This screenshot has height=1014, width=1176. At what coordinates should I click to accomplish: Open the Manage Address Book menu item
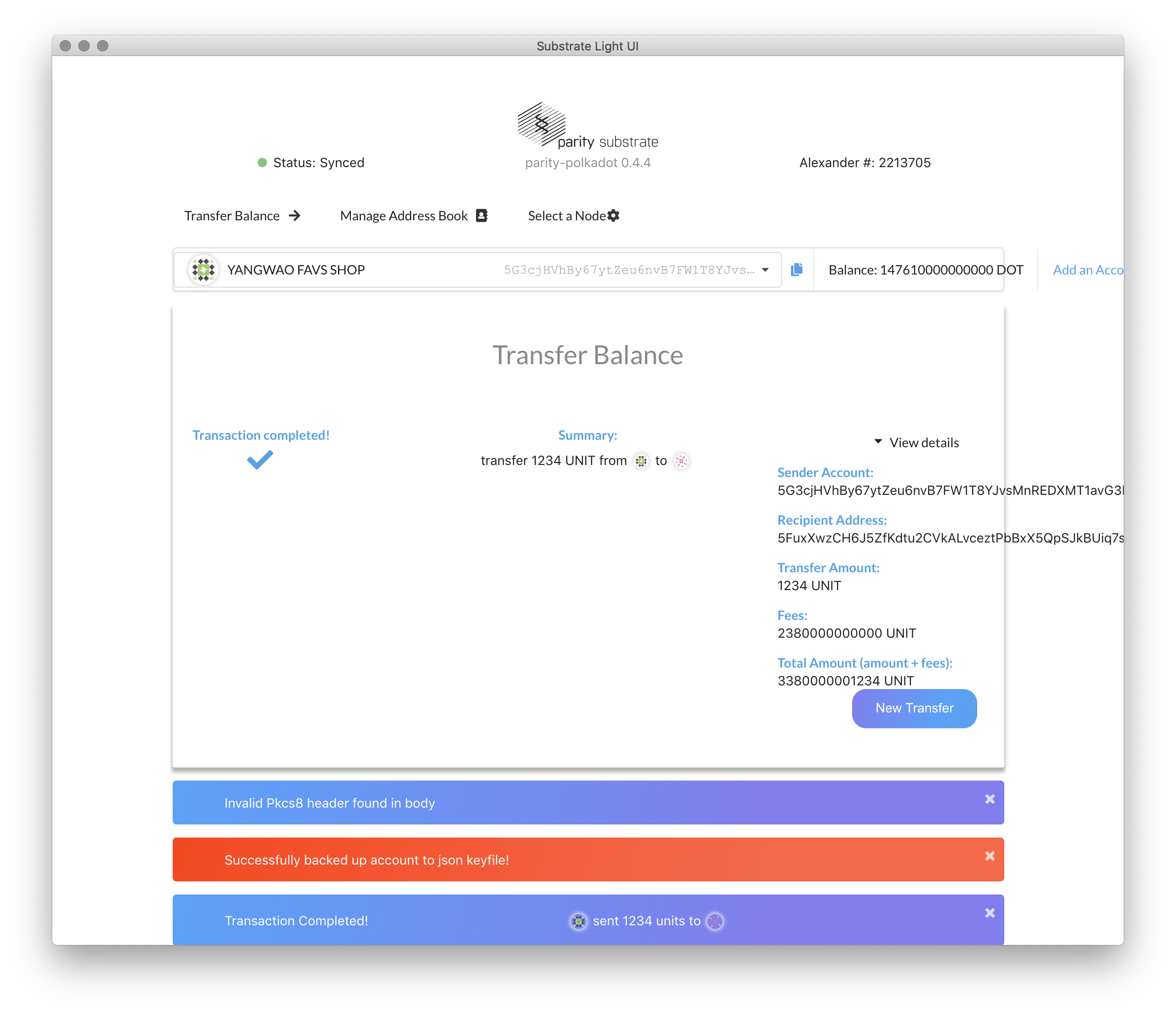pyautogui.click(x=404, y=216)
